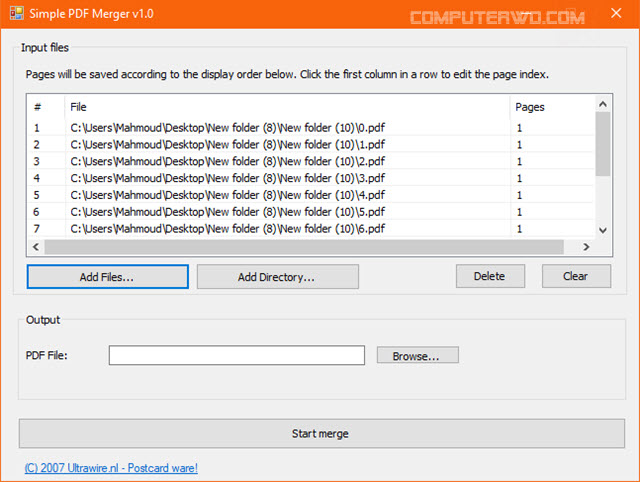Close the Simple PDF Merger window
The image size is (640, 482).
(616, 13)
